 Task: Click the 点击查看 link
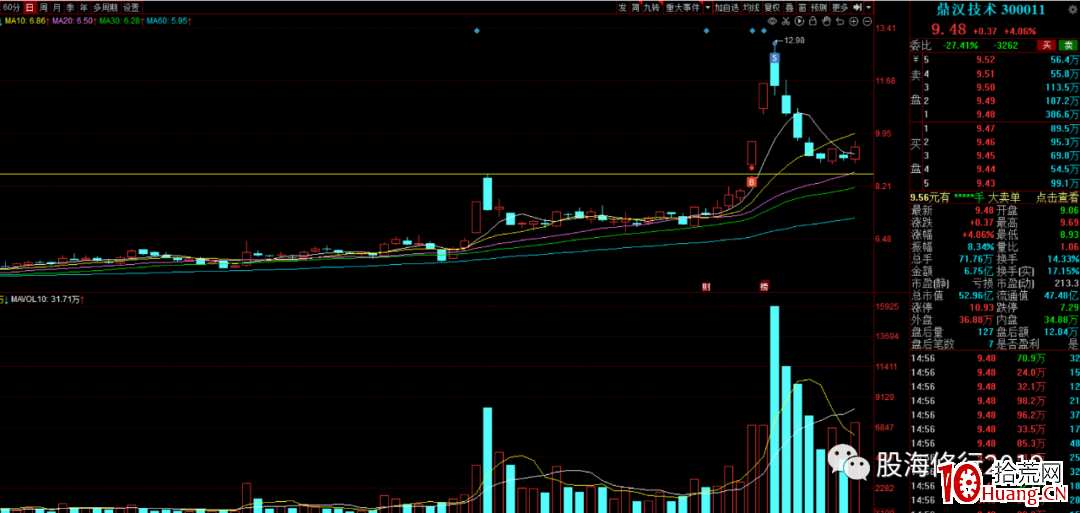(x=1057, y=197)
